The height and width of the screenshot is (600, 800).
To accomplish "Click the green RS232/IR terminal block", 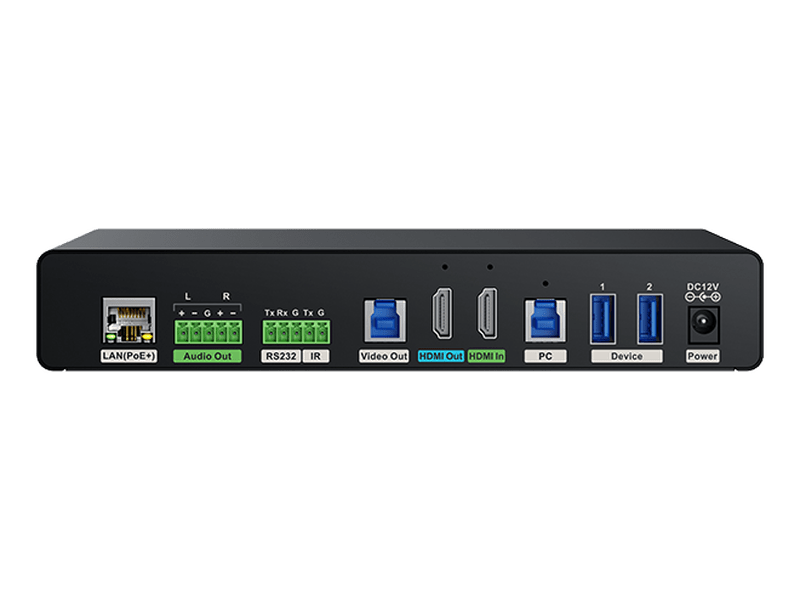I will (296, 332).
